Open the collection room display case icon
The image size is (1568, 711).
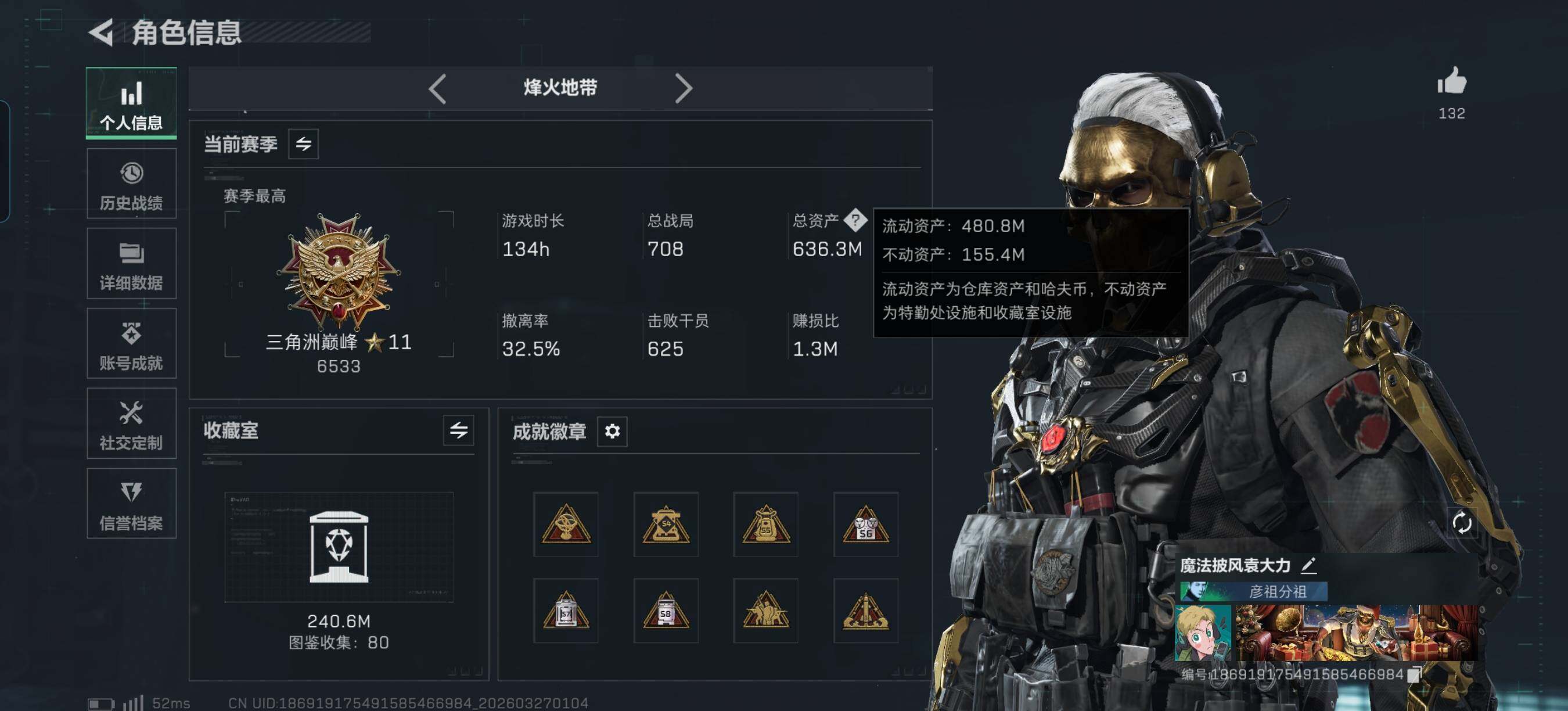point(339,547)
